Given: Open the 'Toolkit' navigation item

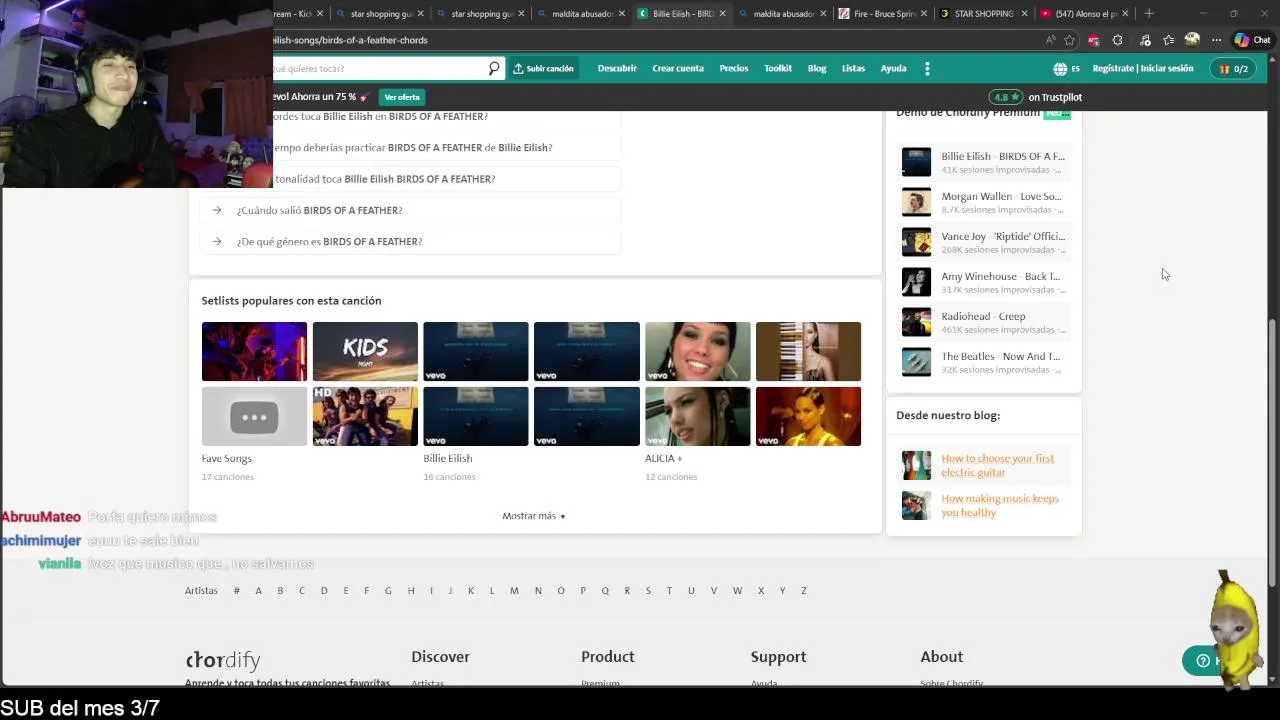Looking at the screenshot, I should point(778,69).
